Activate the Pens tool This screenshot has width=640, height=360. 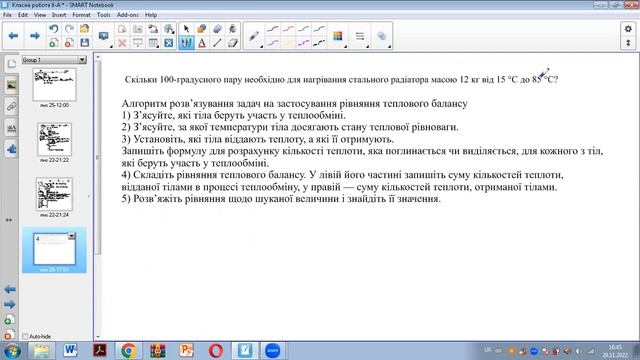[186, 43]
